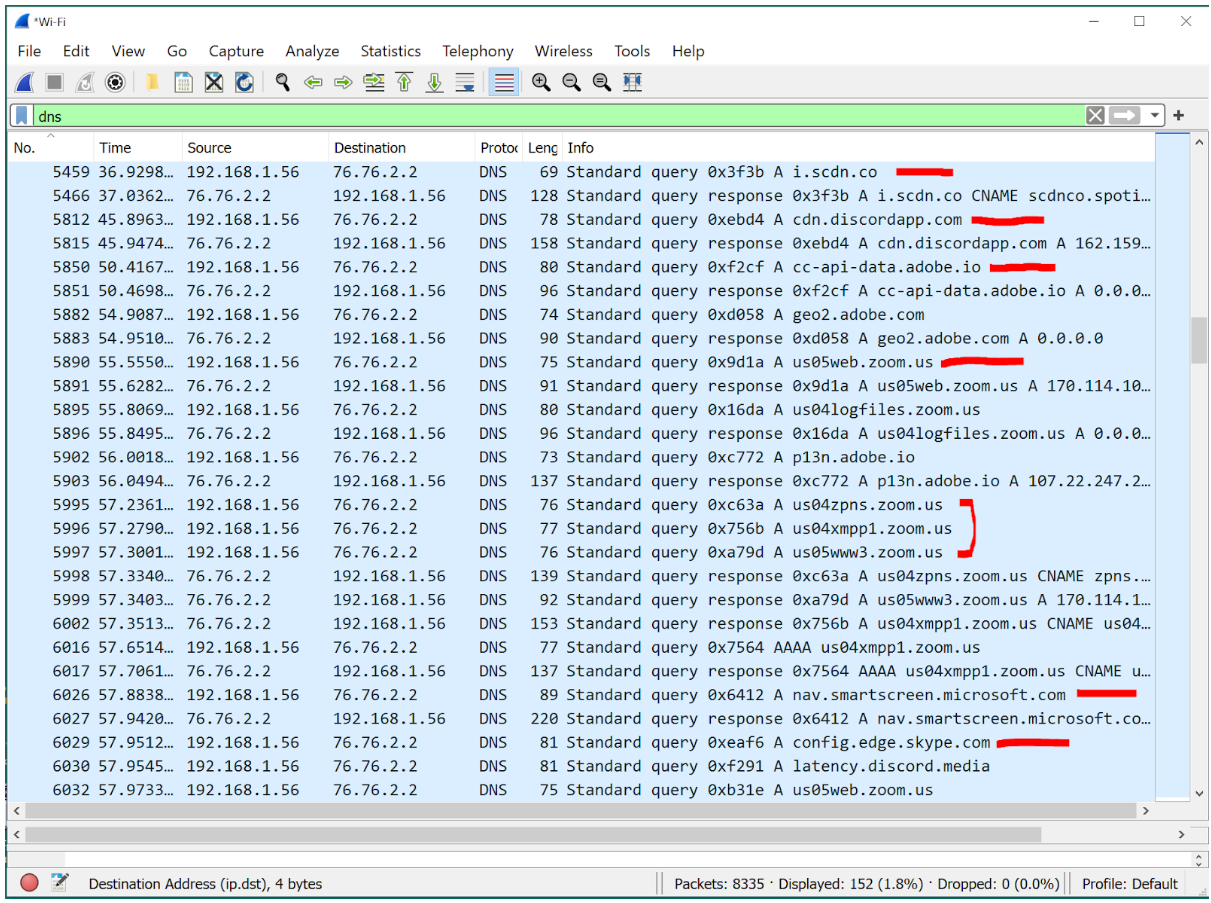This screenshot has height=903, width=1211.
Task: Go forward in packet history
Action: pyautogui.click(x=343, y=83)
